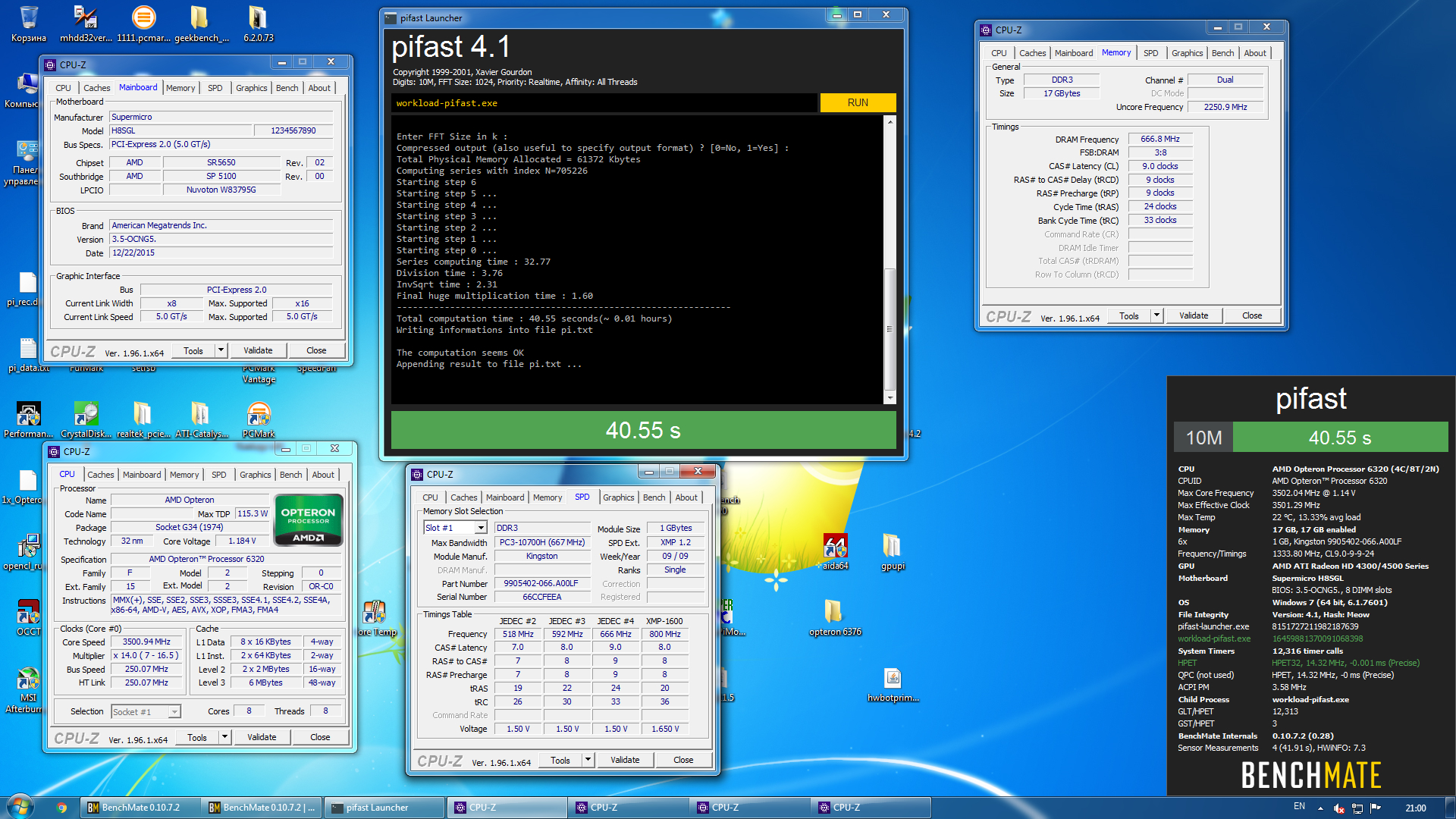Open the Performance desktop icon
This screenshot has height=819, width=1456.
tap(28, 419)
